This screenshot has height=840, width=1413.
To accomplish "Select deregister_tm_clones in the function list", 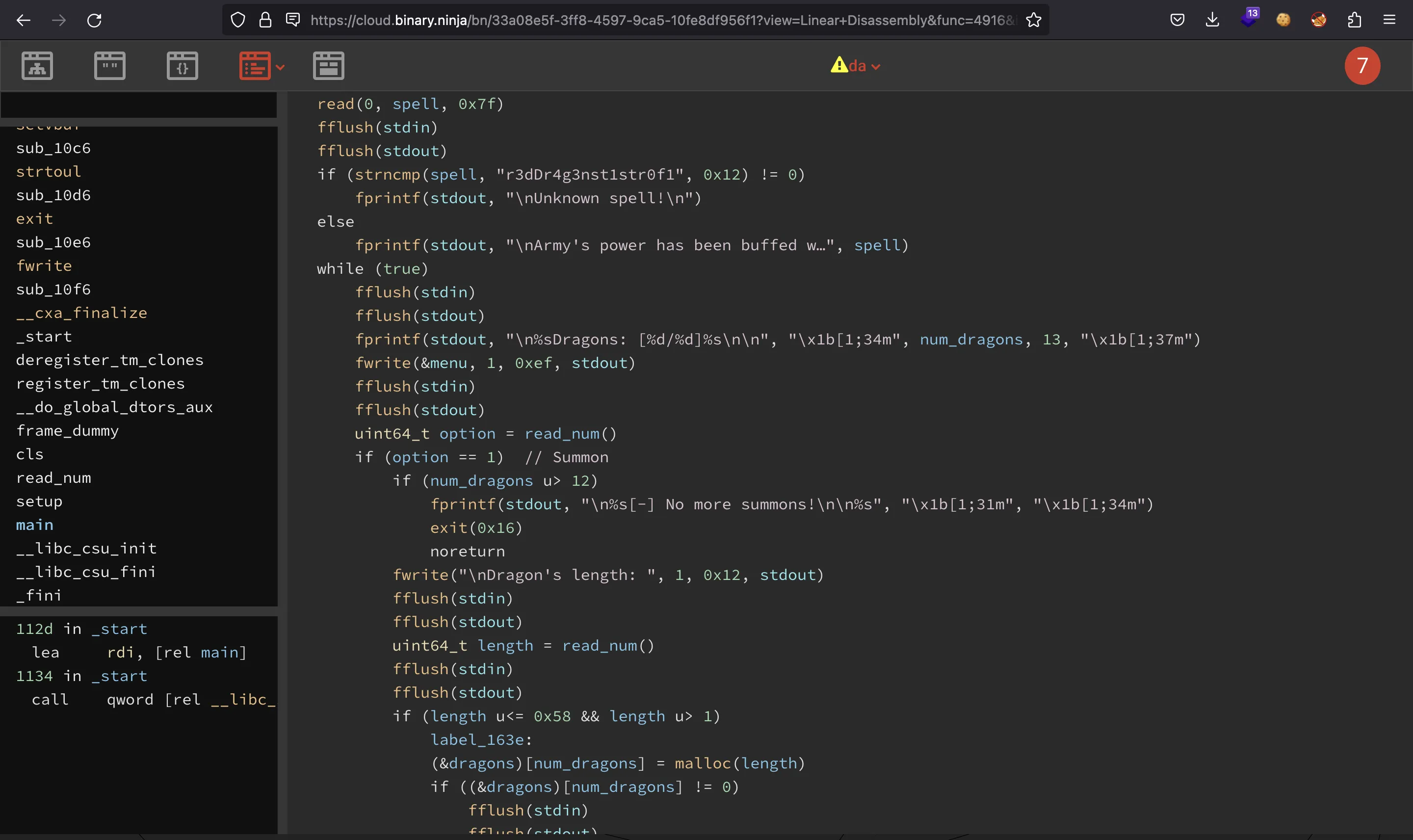I will tap(110, 360).
